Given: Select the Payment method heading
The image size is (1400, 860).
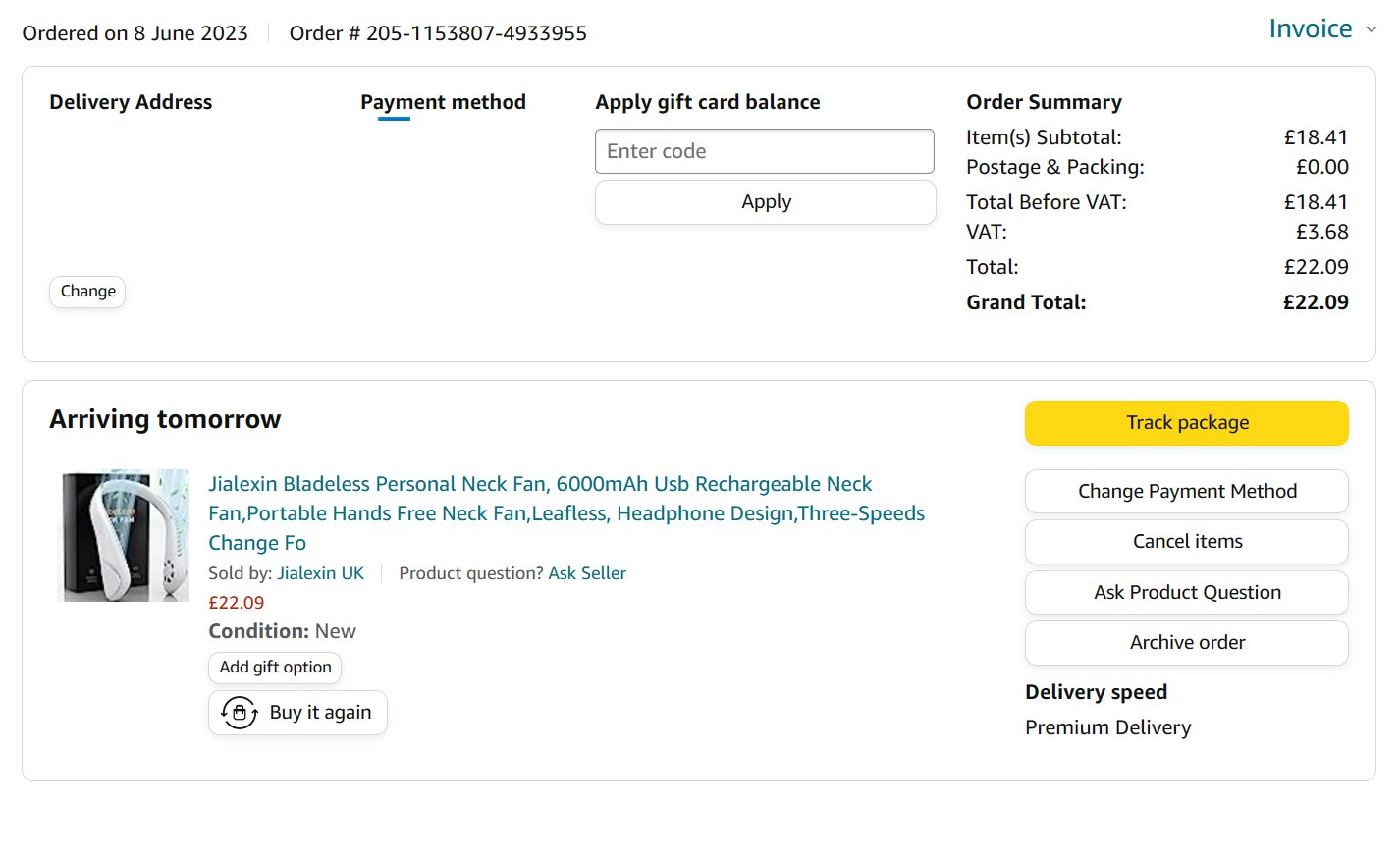Looking at the screenshot, I should click(443, 102).
